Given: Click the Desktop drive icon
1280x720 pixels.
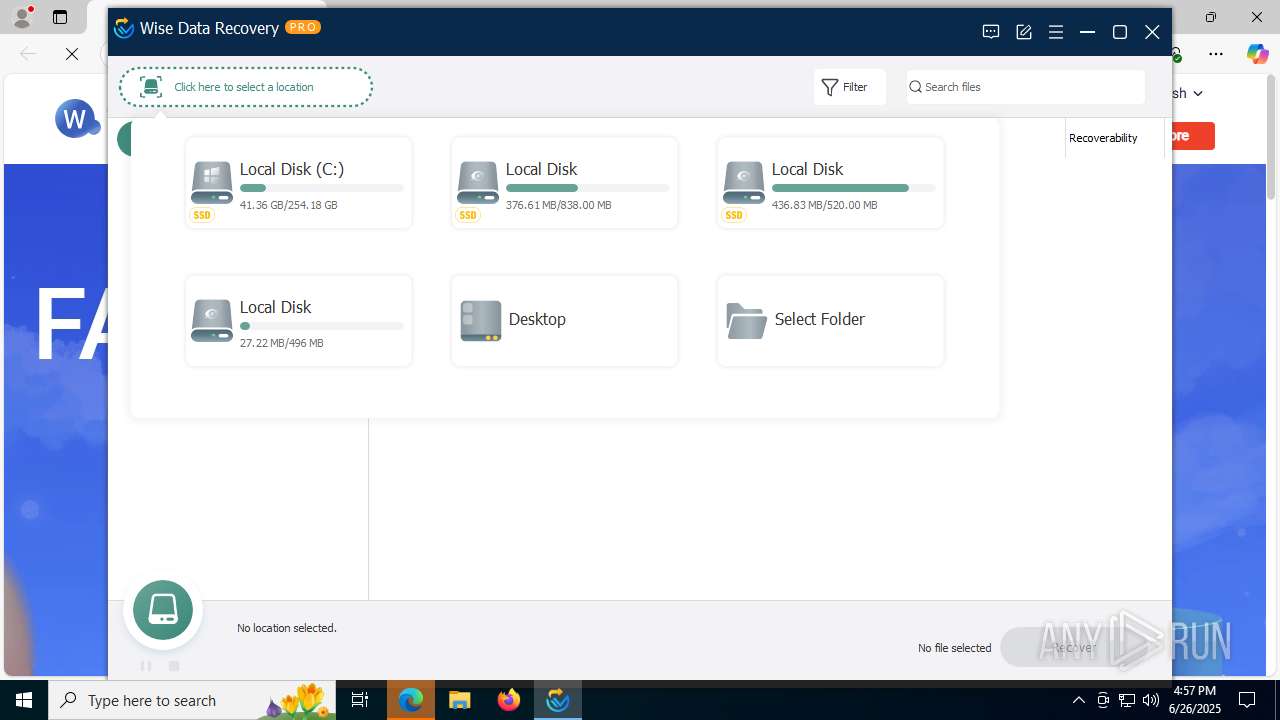Looking at the screenshot, I should pos(481,321).
